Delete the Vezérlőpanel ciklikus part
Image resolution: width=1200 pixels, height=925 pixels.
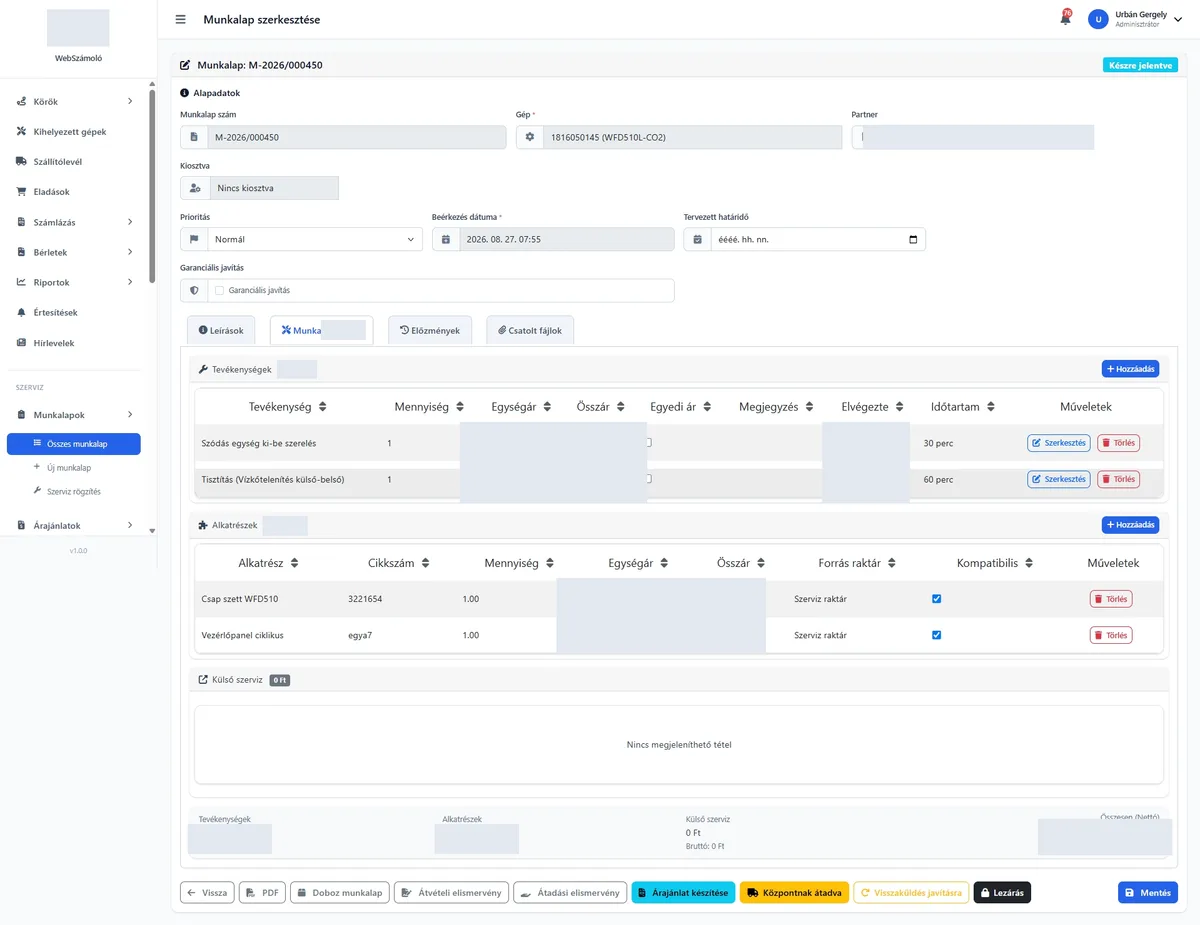[x=1111, y=635]
